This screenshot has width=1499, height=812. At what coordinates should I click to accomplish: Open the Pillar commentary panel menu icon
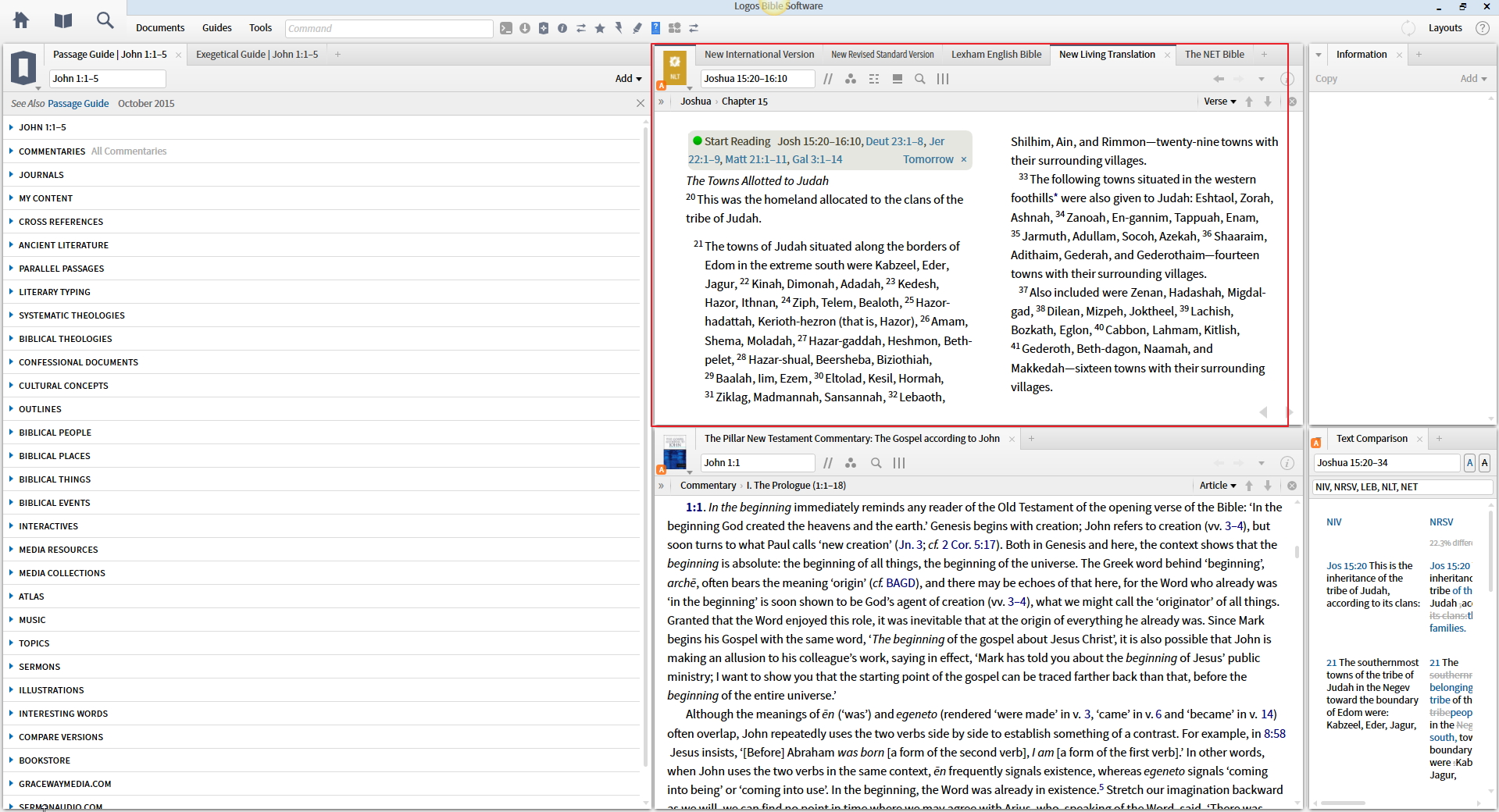pyautogui.click(x=675, y=453)
